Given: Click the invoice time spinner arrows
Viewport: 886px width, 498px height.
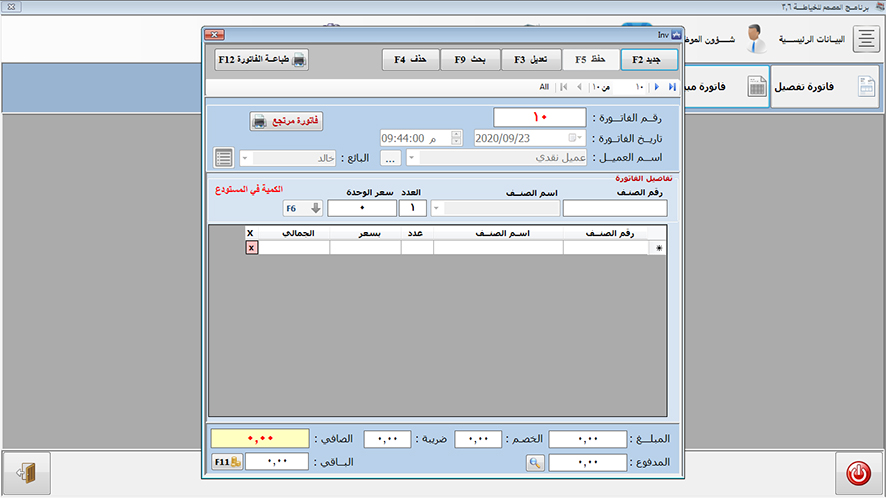Looking at the screenshot, I should pyautogui.click(x=457, y=138).
